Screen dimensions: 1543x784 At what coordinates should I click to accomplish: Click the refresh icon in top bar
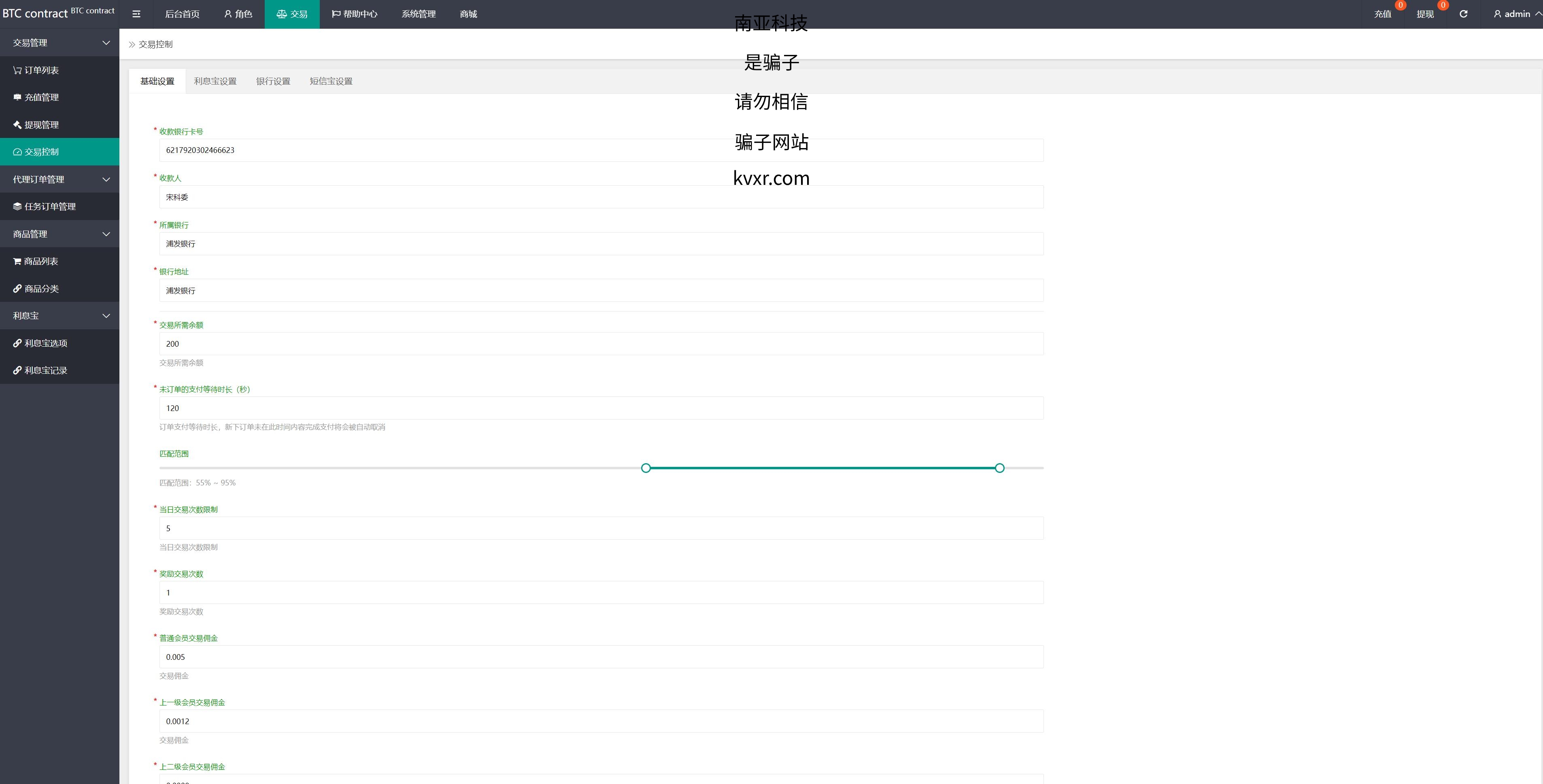pyautogui.click(x=1463, y=14)
